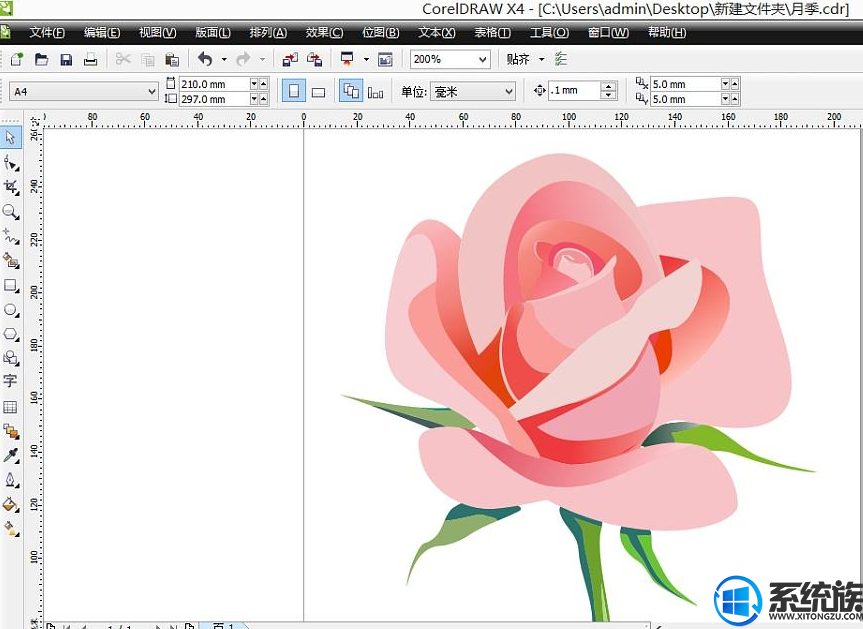Viewport: 863px width, 629px height.
Task: Select the Eyedropper tool
Action: click(x=11, y=455)
